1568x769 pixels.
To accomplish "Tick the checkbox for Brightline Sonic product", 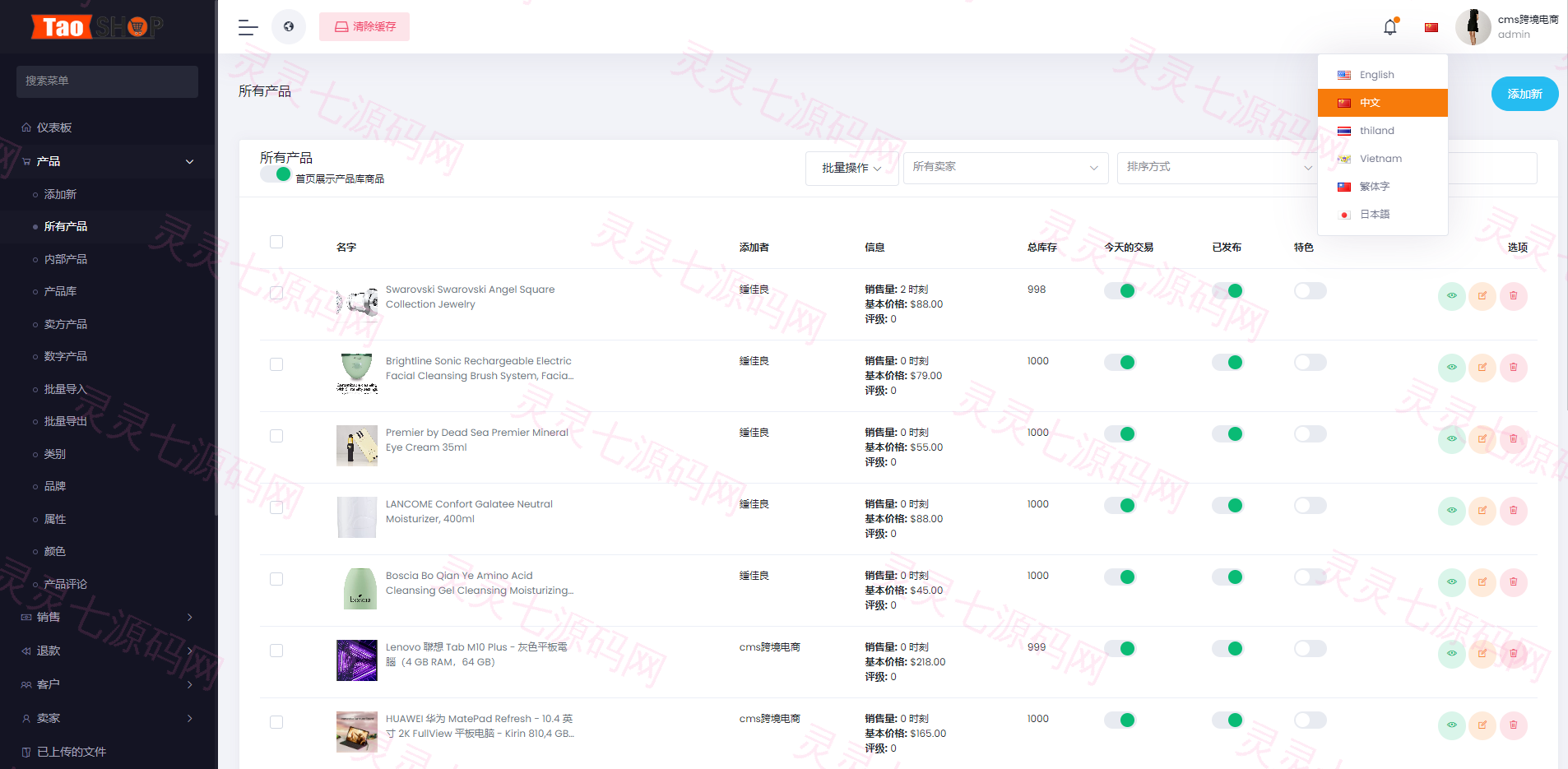I will pyautogui.click(x=276, y=364).
